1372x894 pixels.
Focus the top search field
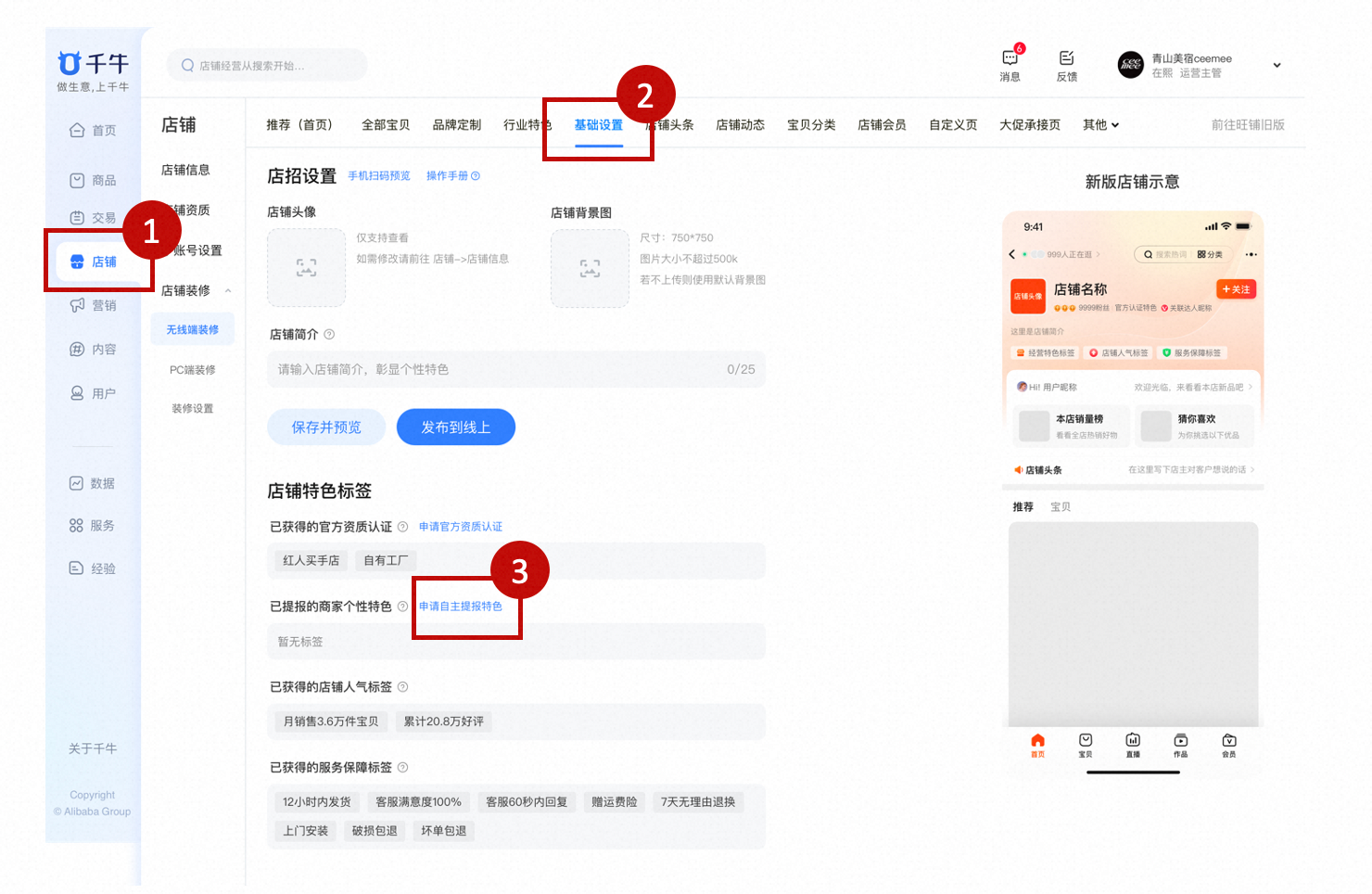click(x=267, y=66)
